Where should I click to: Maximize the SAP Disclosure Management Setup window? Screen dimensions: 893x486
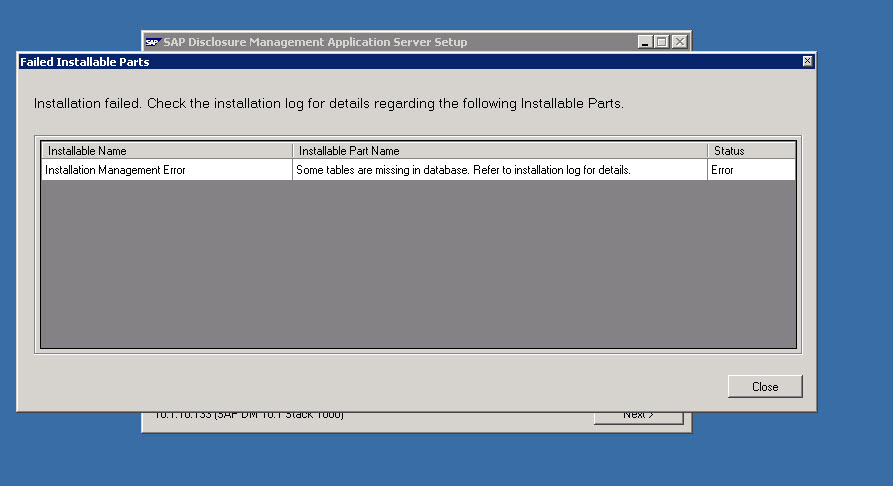tap(662, 42)
